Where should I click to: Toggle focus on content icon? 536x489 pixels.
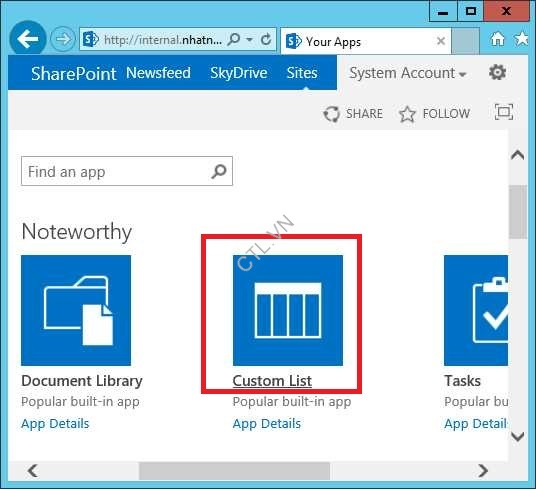pos(504,112)
